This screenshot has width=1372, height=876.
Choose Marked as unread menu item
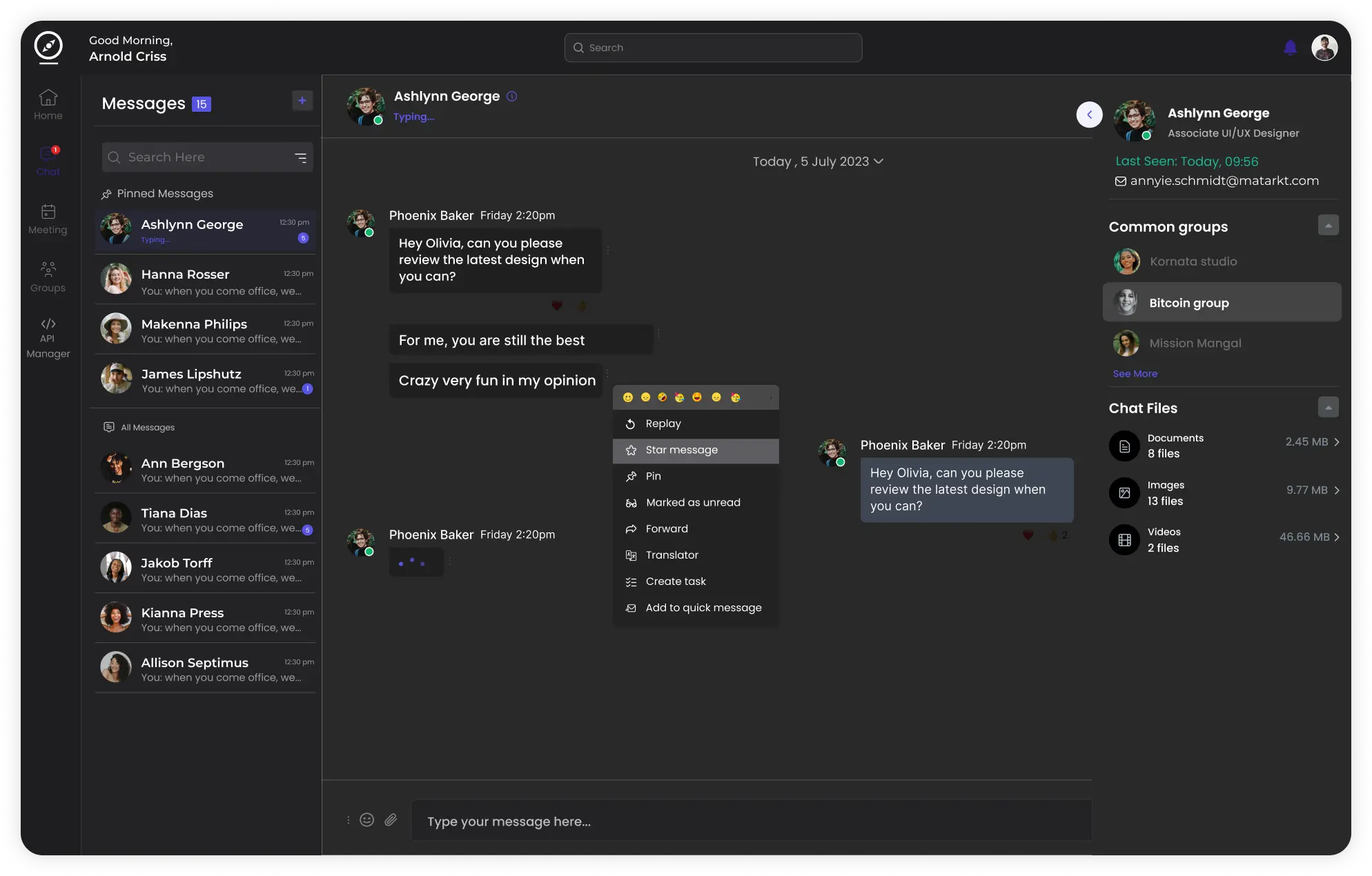point(696,503)
